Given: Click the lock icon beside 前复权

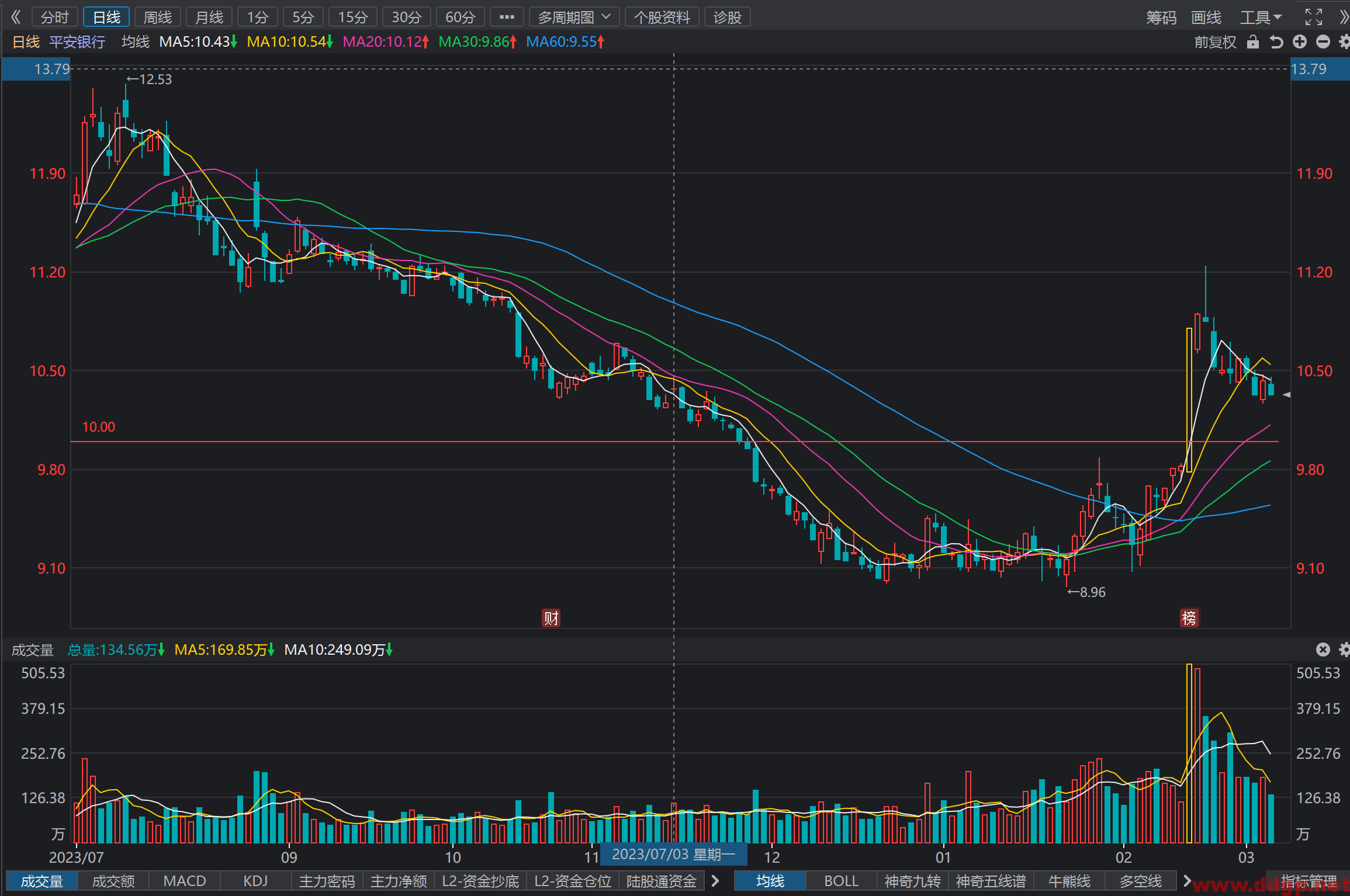Looking at the screenshot, I should click(x=1252, y=42).
